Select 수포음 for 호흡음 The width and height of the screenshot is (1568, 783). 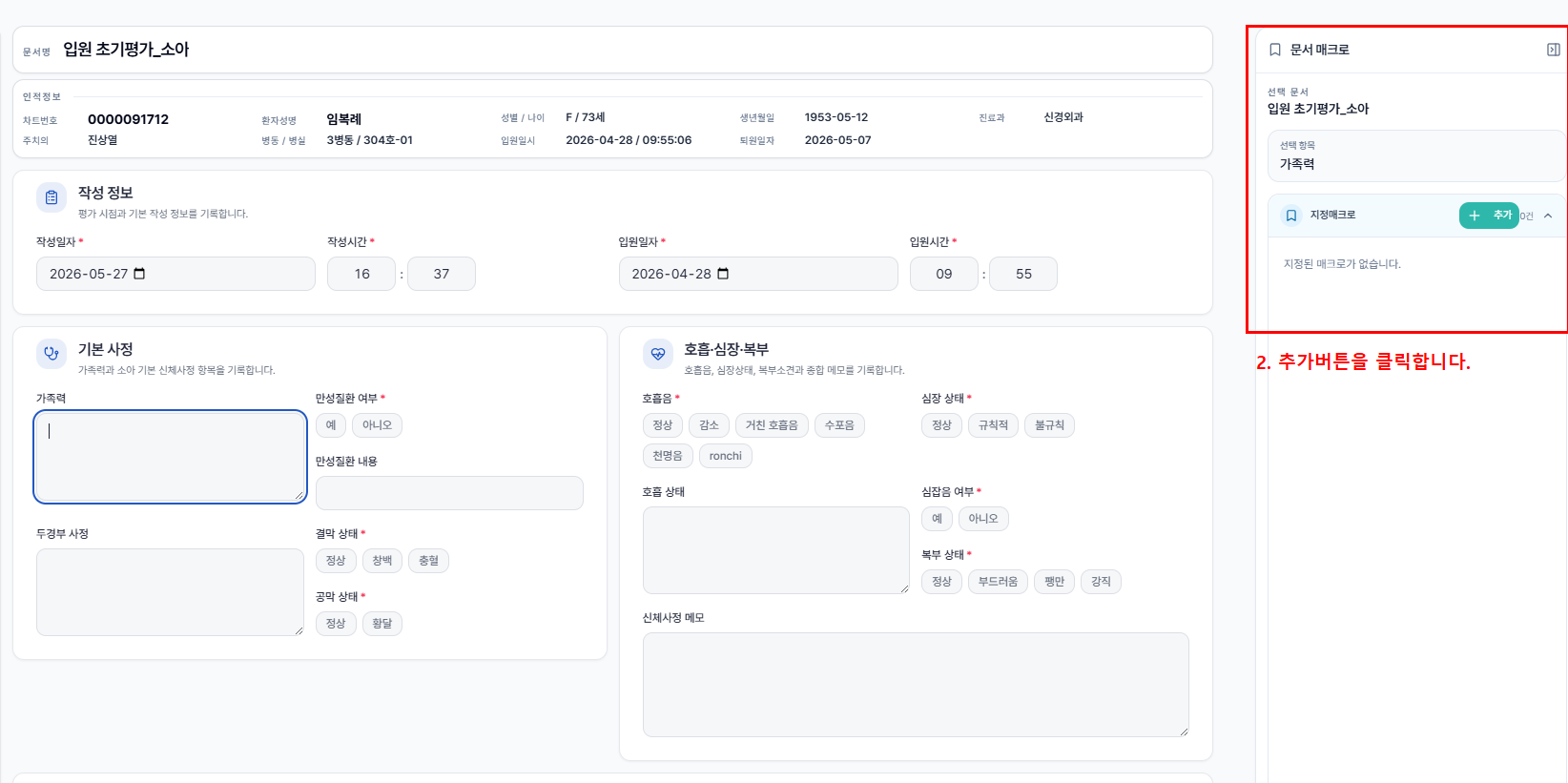coord(839,425)
